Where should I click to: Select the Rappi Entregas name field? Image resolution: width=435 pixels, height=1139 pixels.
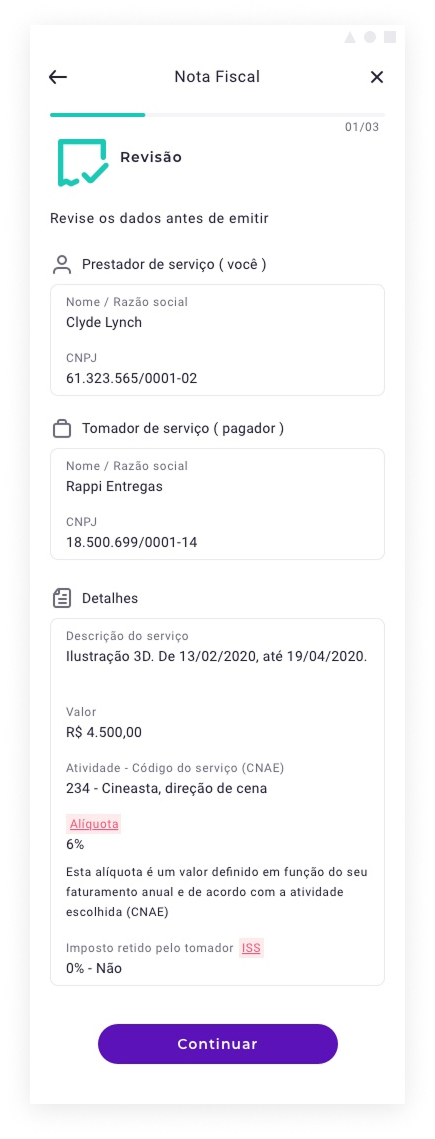point(217,478)
